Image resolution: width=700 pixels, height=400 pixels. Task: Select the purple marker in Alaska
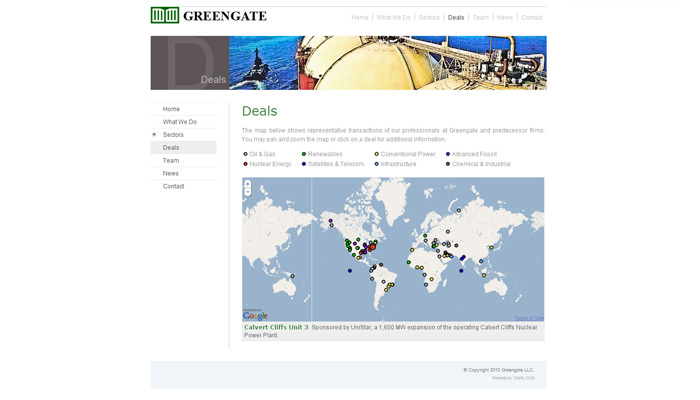[330, 221]
